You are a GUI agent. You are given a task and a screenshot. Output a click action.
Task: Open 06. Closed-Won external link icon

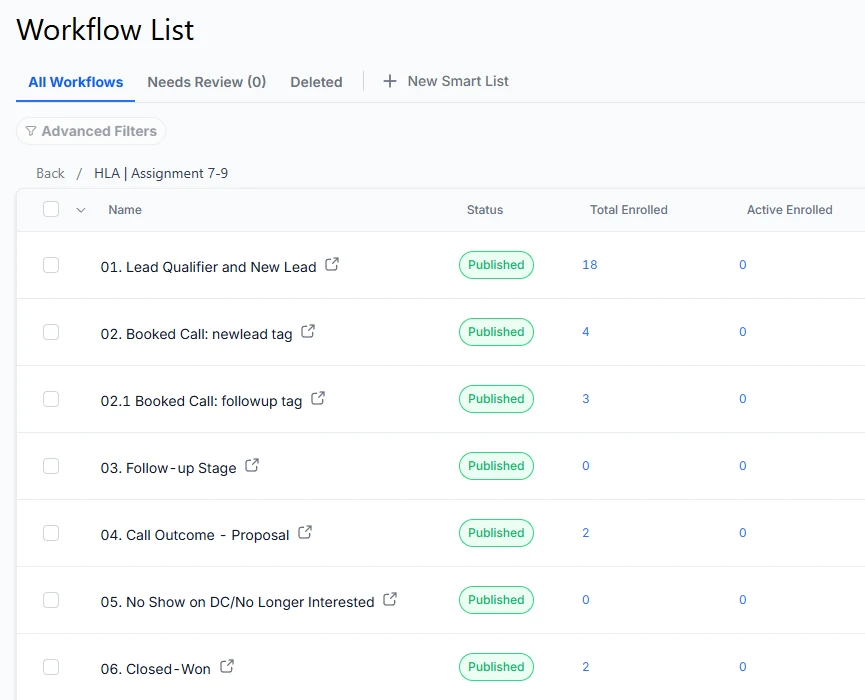point(227,666)
